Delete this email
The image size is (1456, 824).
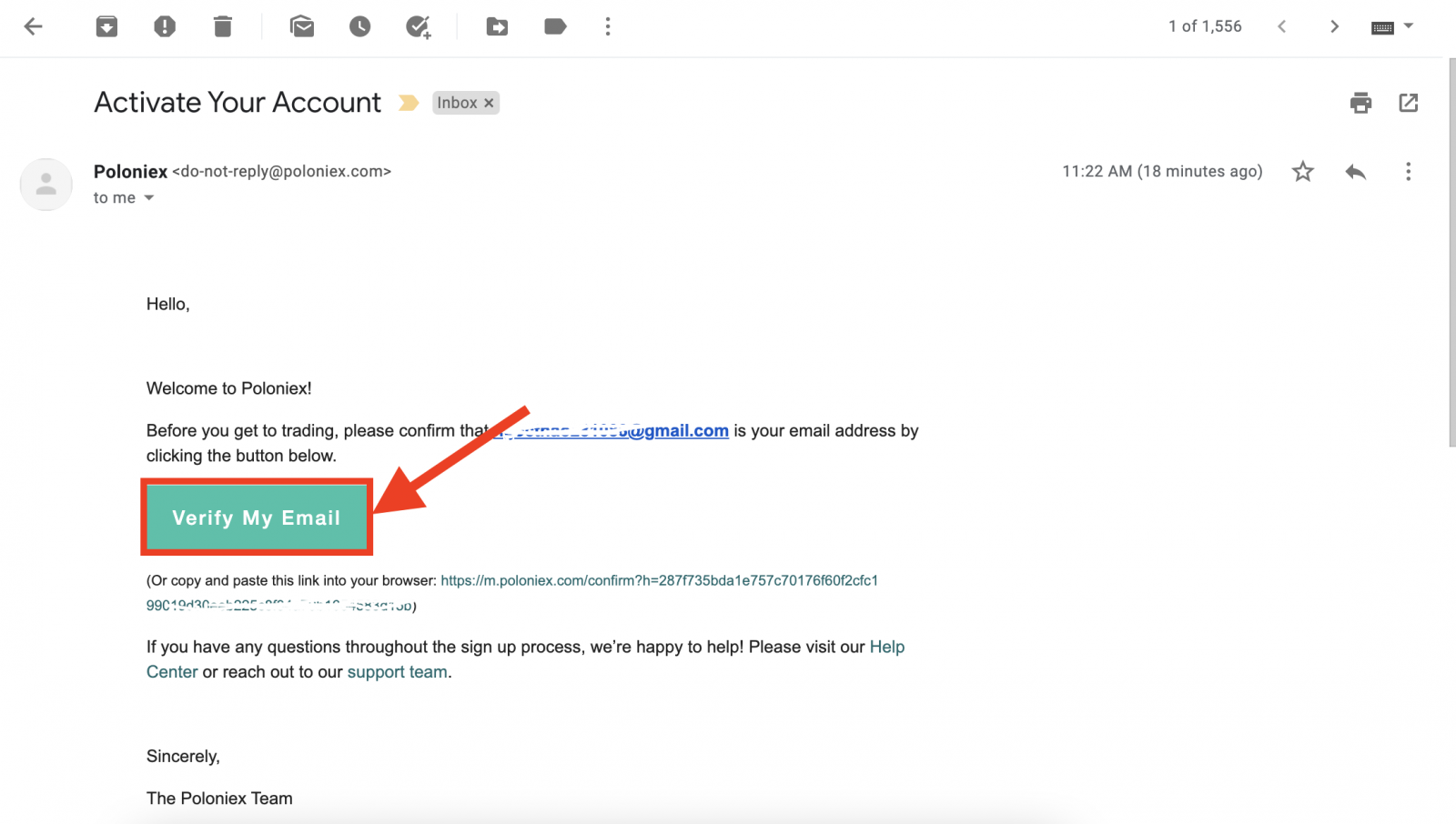222,26
